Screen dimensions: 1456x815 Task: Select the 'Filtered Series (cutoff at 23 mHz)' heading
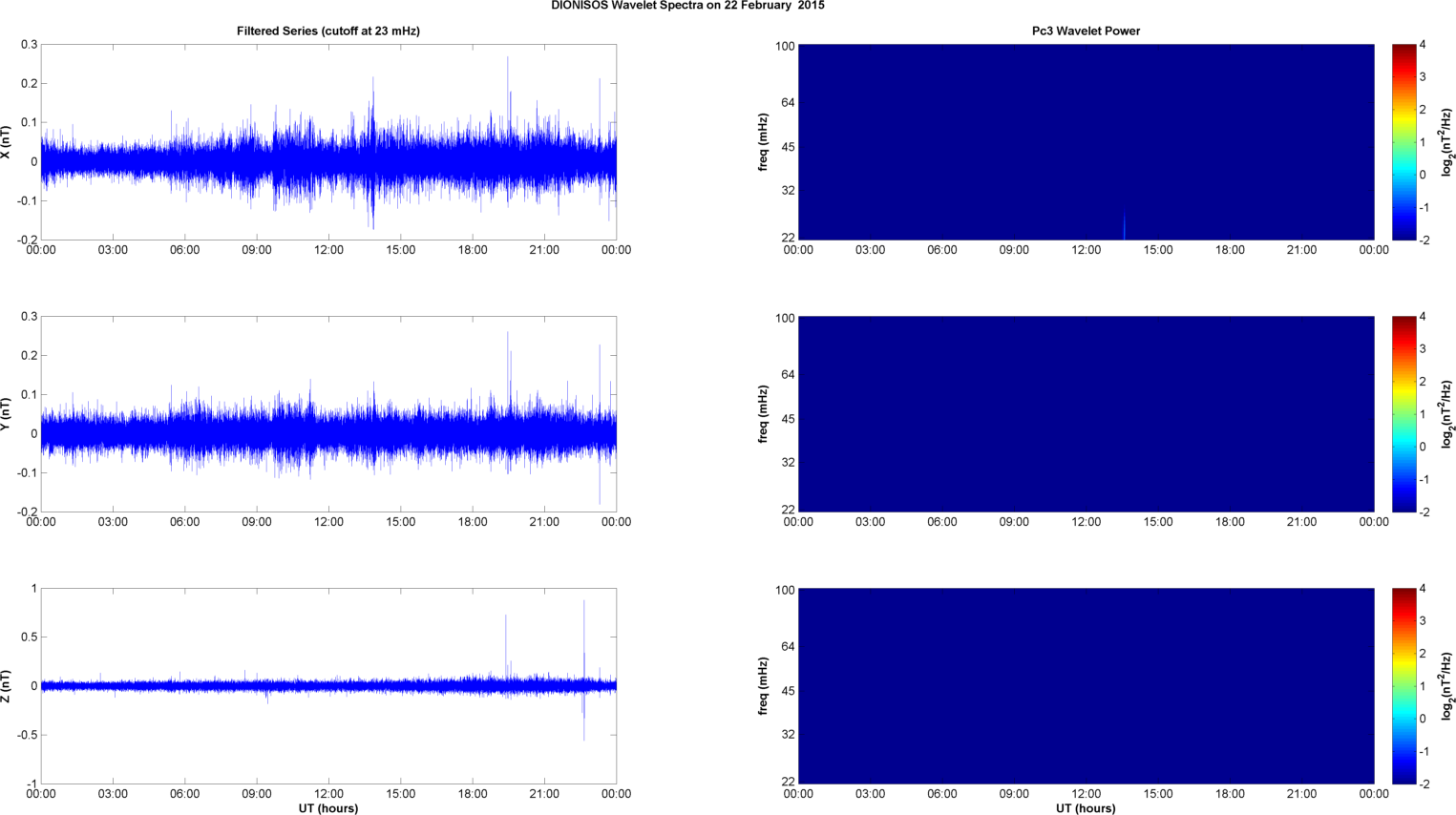click(x=328, y=31)
